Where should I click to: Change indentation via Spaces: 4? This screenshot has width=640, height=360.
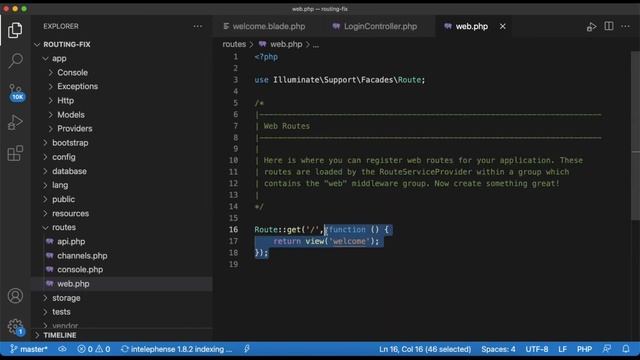tap(498, 349)
